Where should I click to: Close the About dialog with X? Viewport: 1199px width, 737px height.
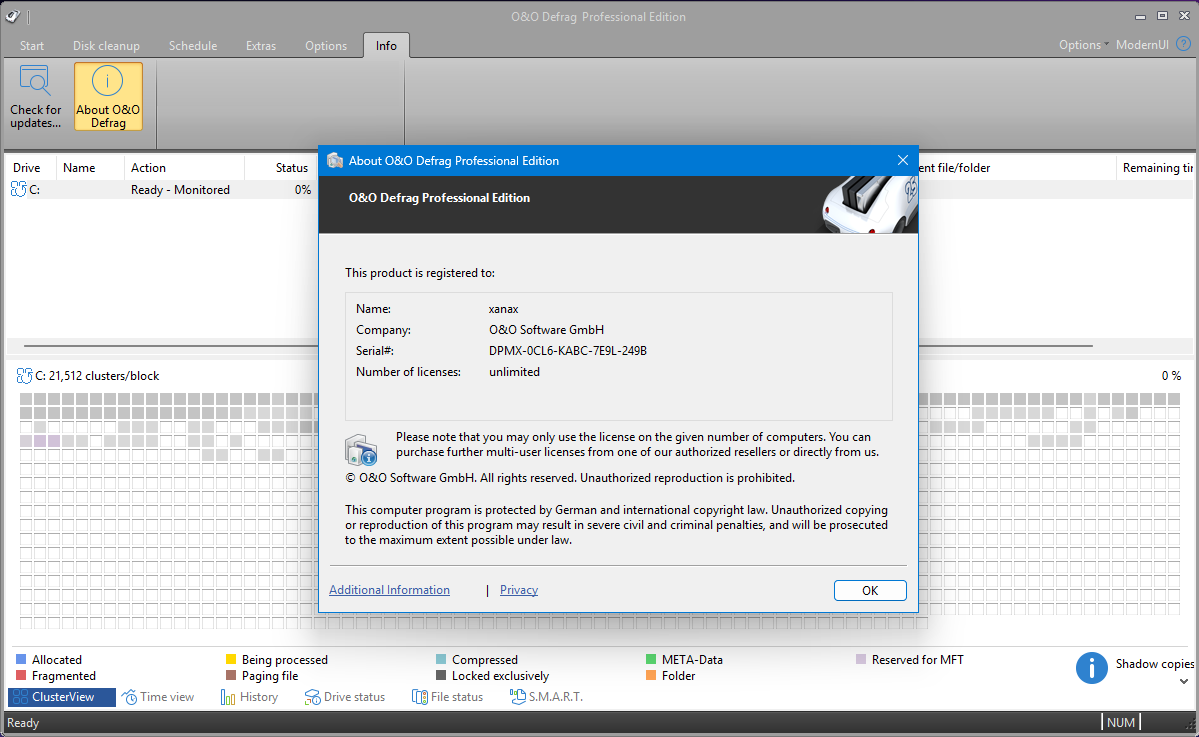tap(902, 161)
